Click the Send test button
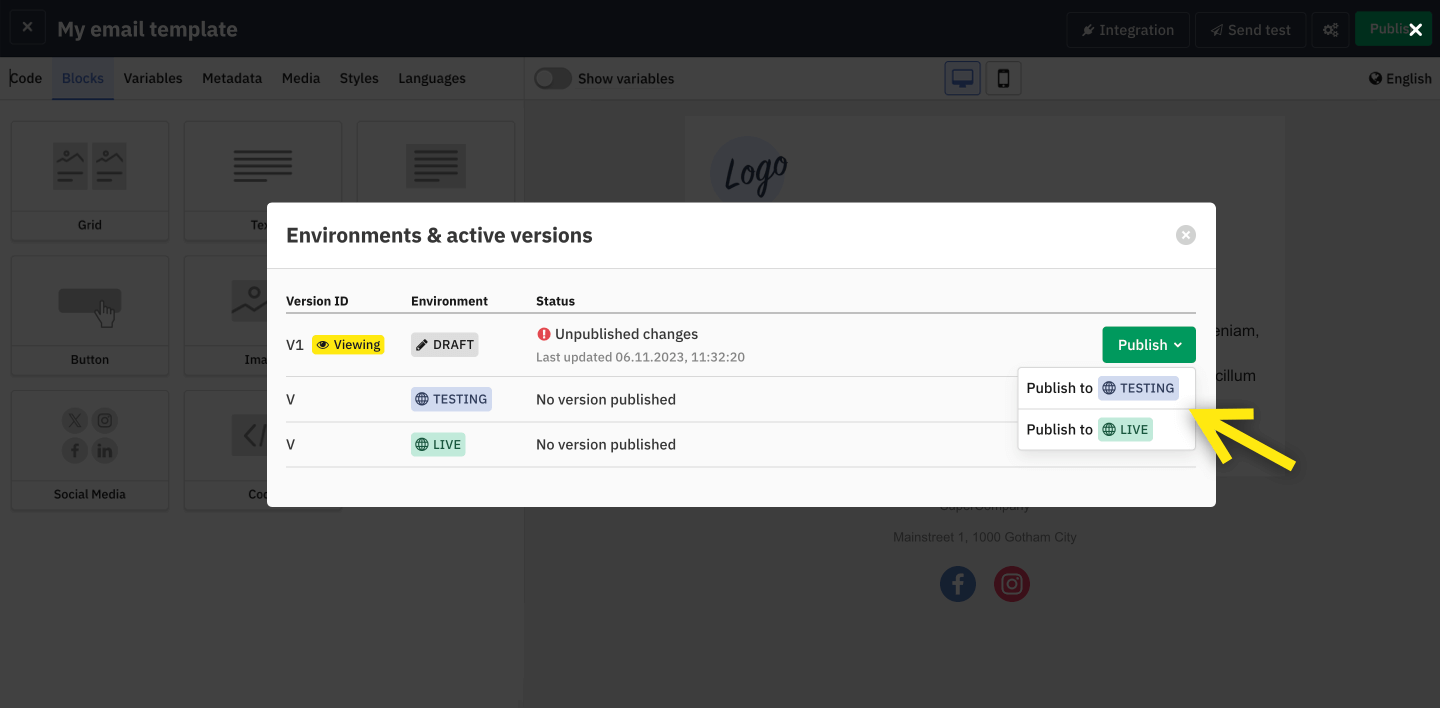Image resolution: width=1440 pixels, height=708 pixels. tap(1250, 29)
